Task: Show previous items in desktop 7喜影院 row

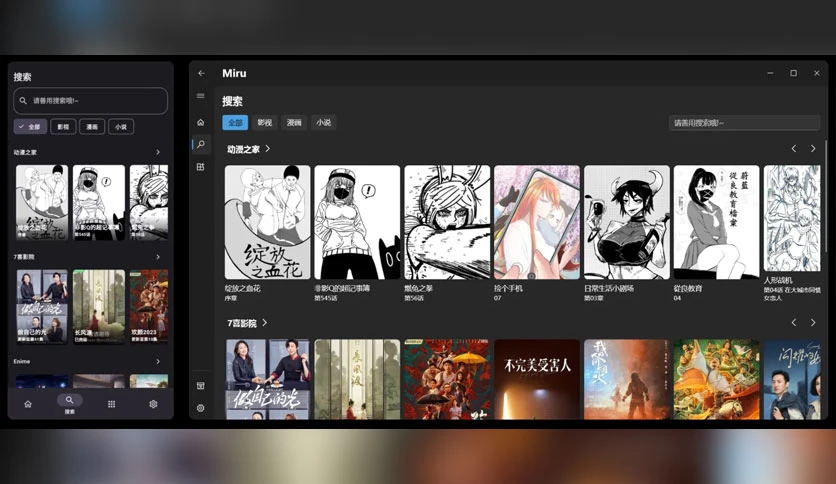Action: 794,322
